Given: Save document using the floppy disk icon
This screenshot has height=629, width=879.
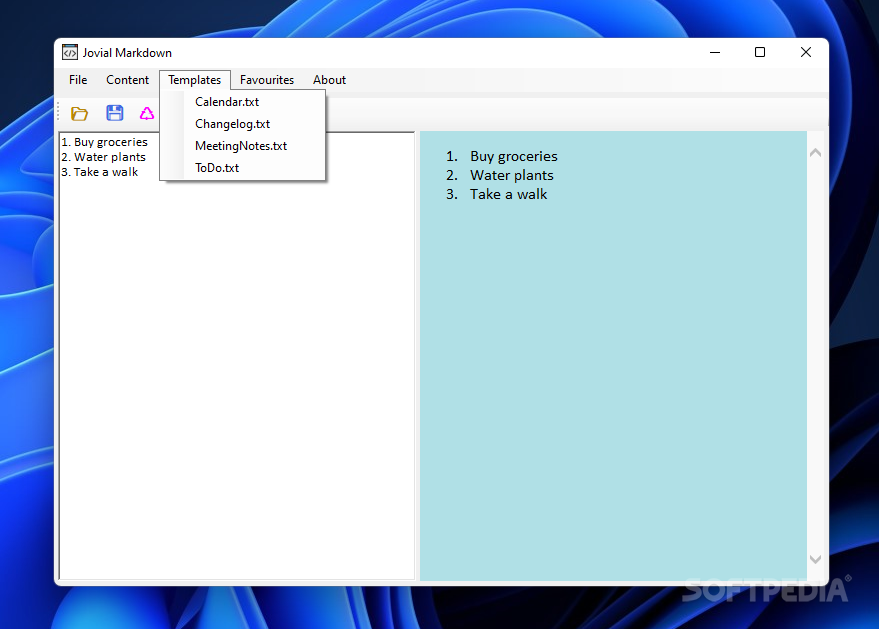Looking at the screenshot, I should (x=115, y=113).
